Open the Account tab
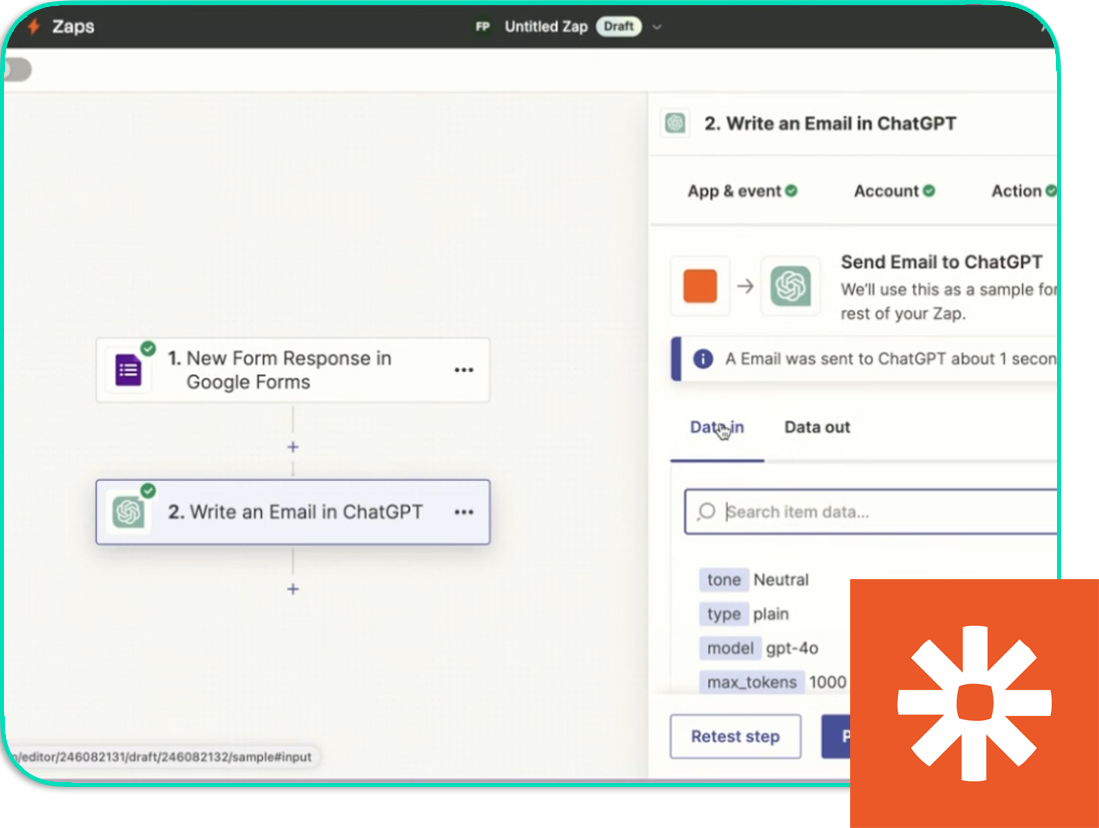This screenshot has height=828, width=1099. click(x=894, y=191)
